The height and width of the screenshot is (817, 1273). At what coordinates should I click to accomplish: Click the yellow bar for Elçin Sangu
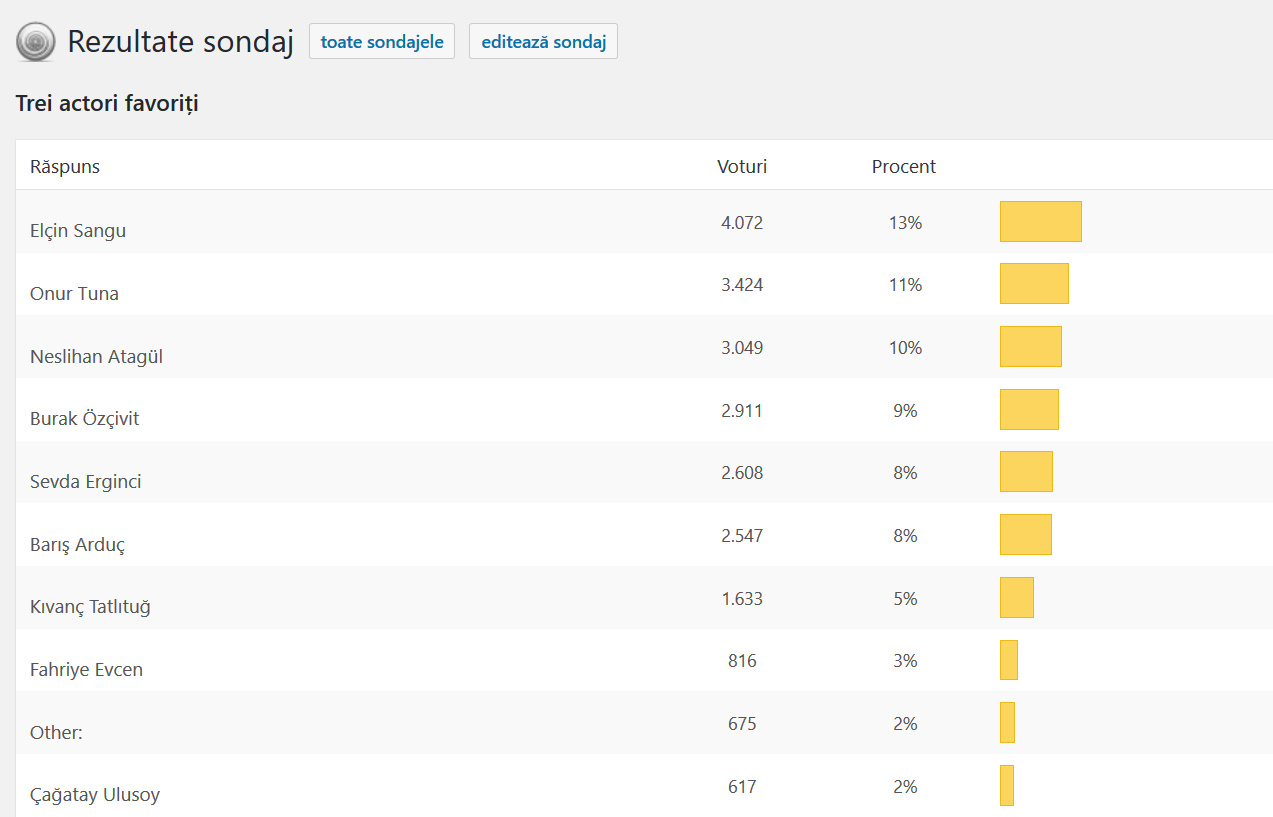pos(1041,222)
